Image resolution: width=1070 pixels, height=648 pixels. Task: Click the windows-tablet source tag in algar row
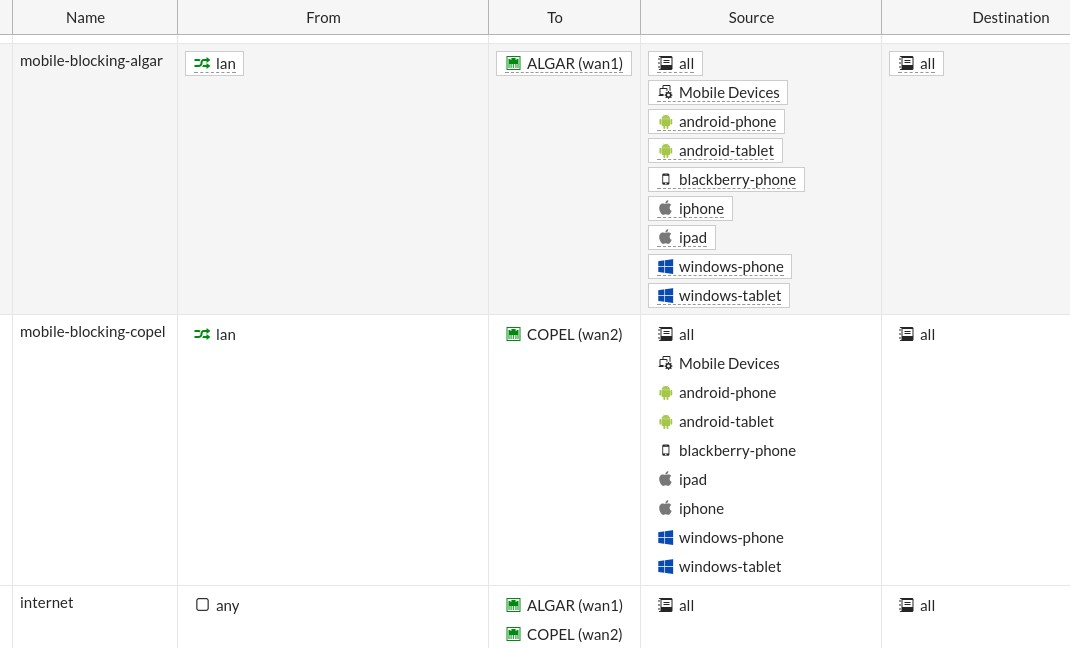click(729, 296)
